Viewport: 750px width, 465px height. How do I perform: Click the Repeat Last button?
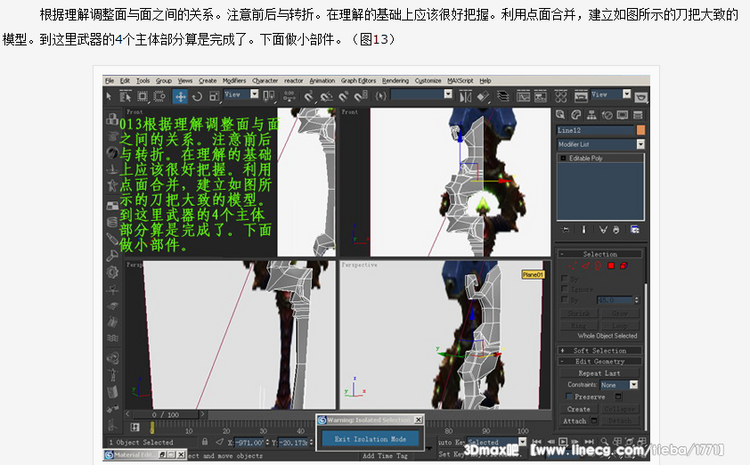[599, 373]
